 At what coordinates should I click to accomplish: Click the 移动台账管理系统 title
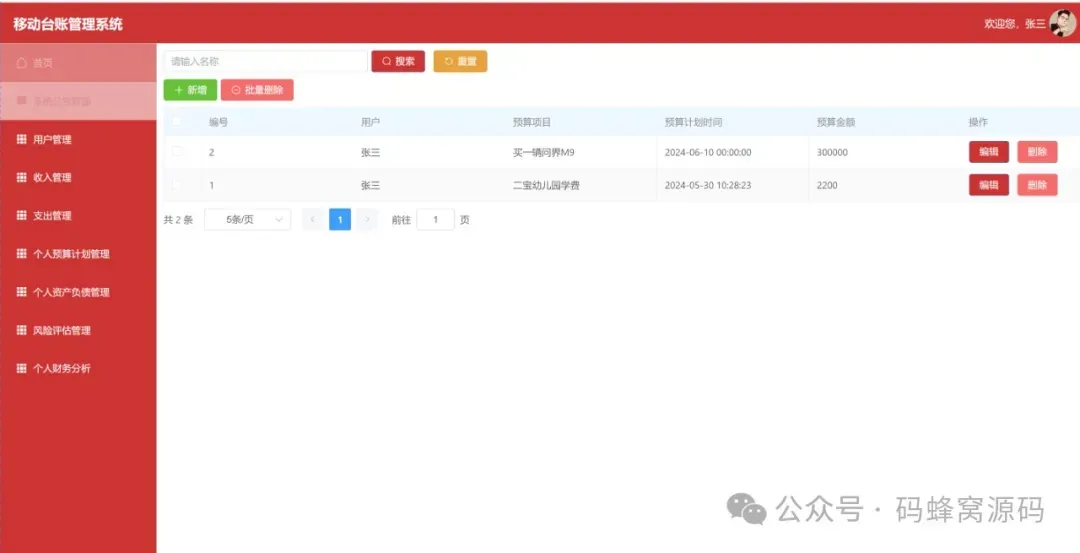(68, 24)
